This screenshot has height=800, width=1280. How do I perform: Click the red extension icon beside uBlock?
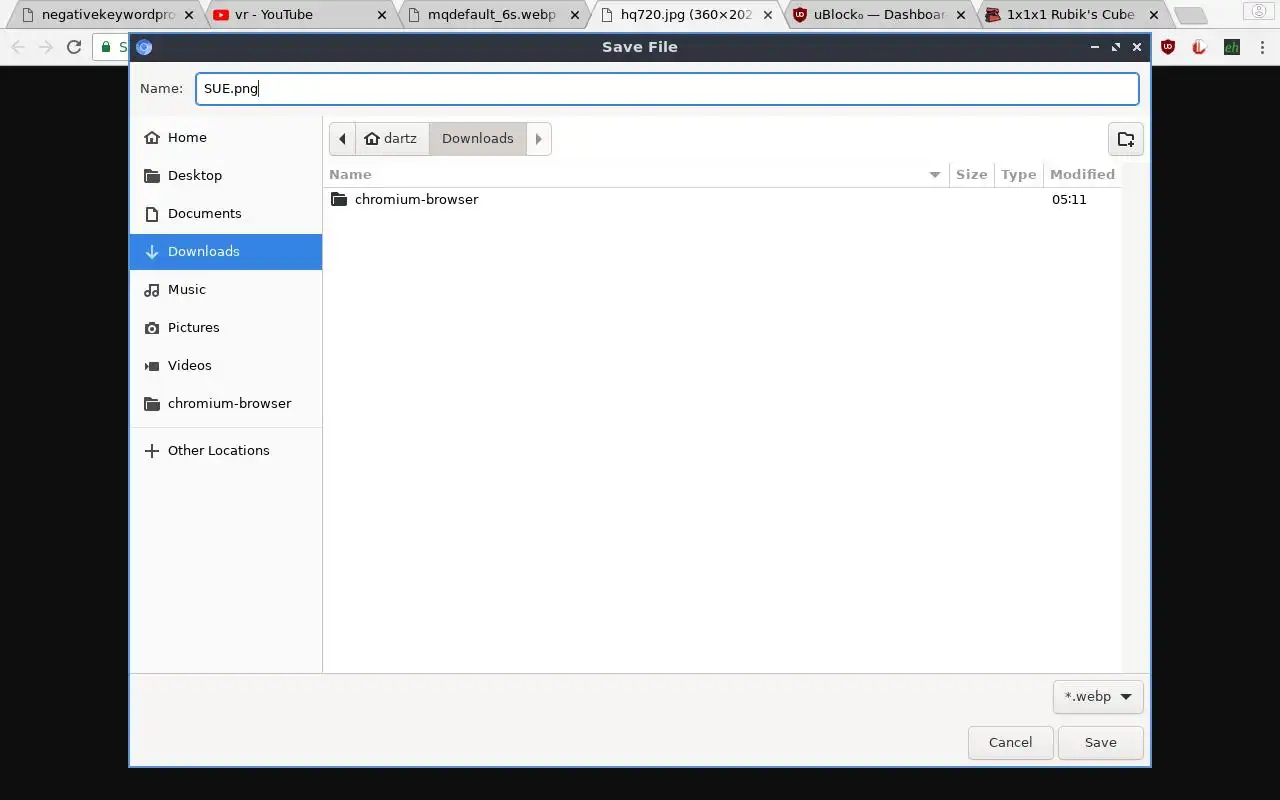(x=1199, y=47)
